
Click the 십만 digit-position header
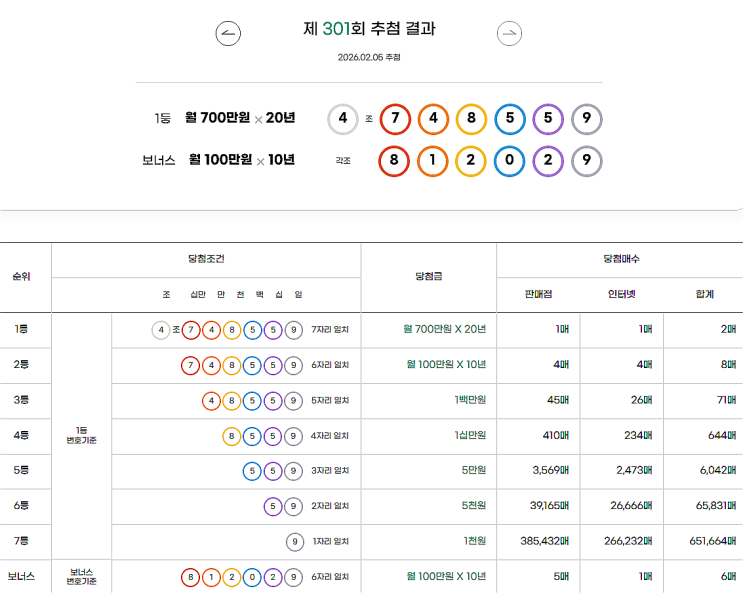tap(198, 295)
